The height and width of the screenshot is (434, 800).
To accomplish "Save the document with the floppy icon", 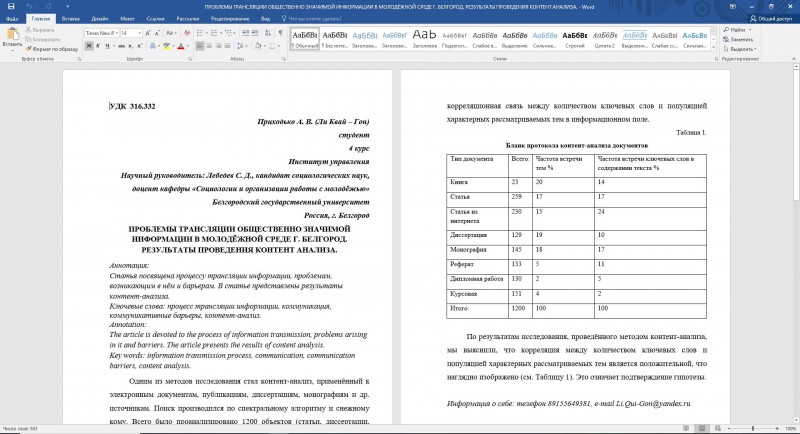I will tap(11, 7).
